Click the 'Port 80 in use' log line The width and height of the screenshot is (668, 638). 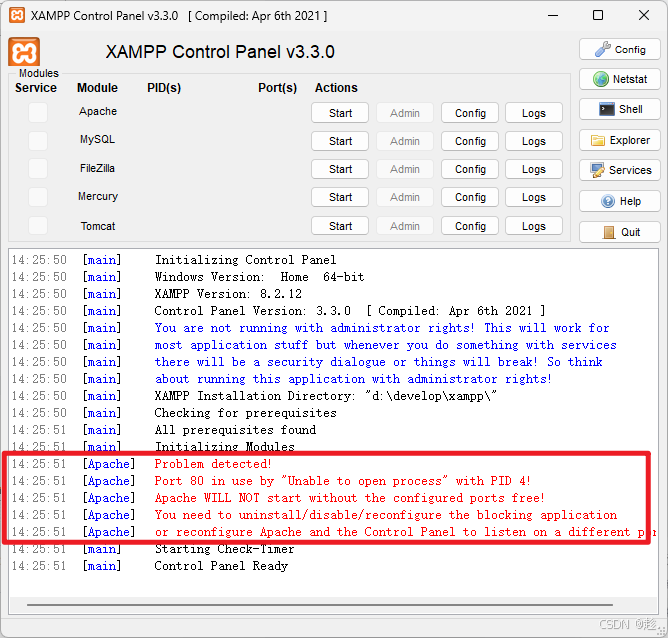click(342, 481)
